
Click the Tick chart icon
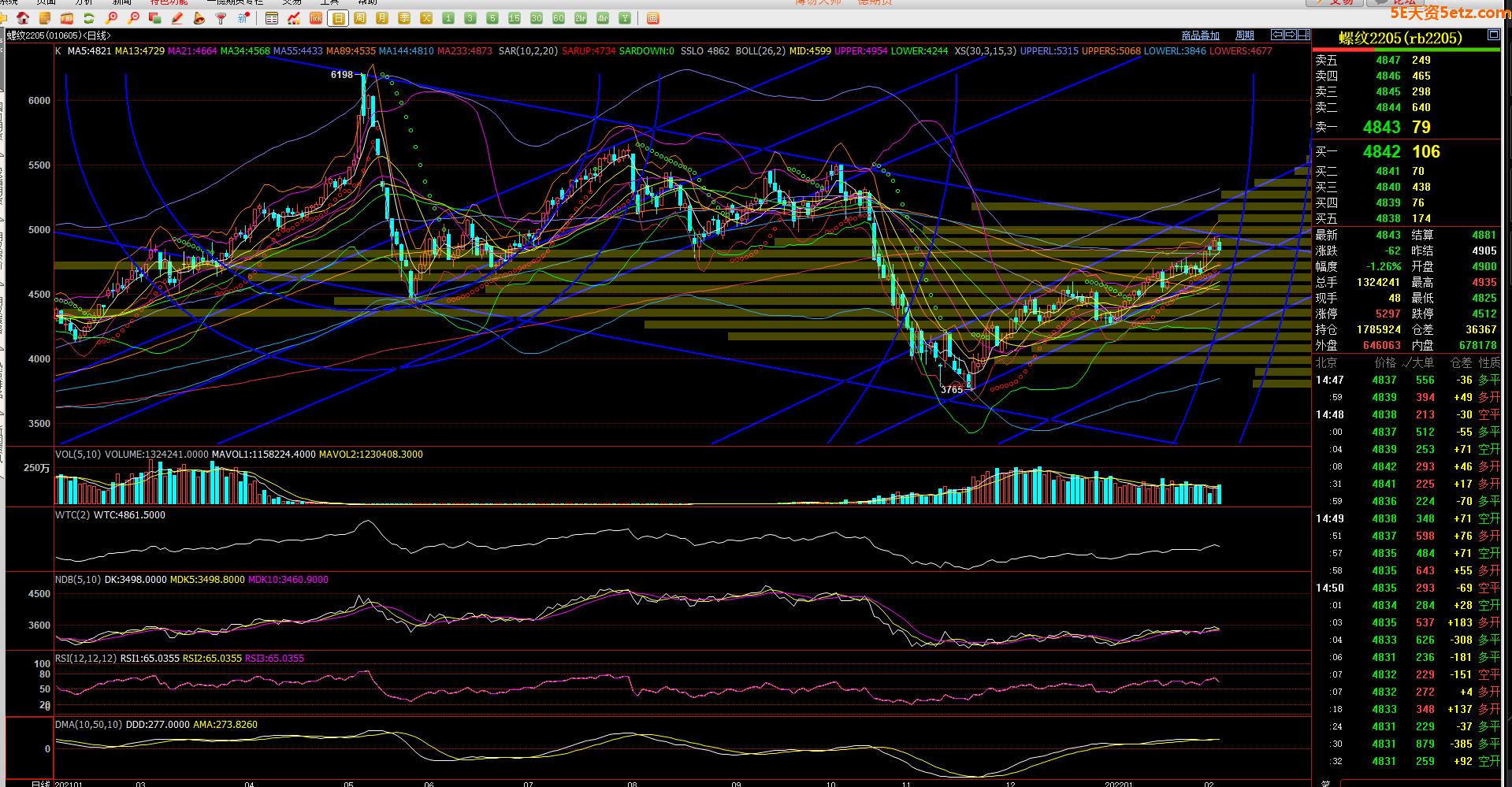click(x=316, y=18)
